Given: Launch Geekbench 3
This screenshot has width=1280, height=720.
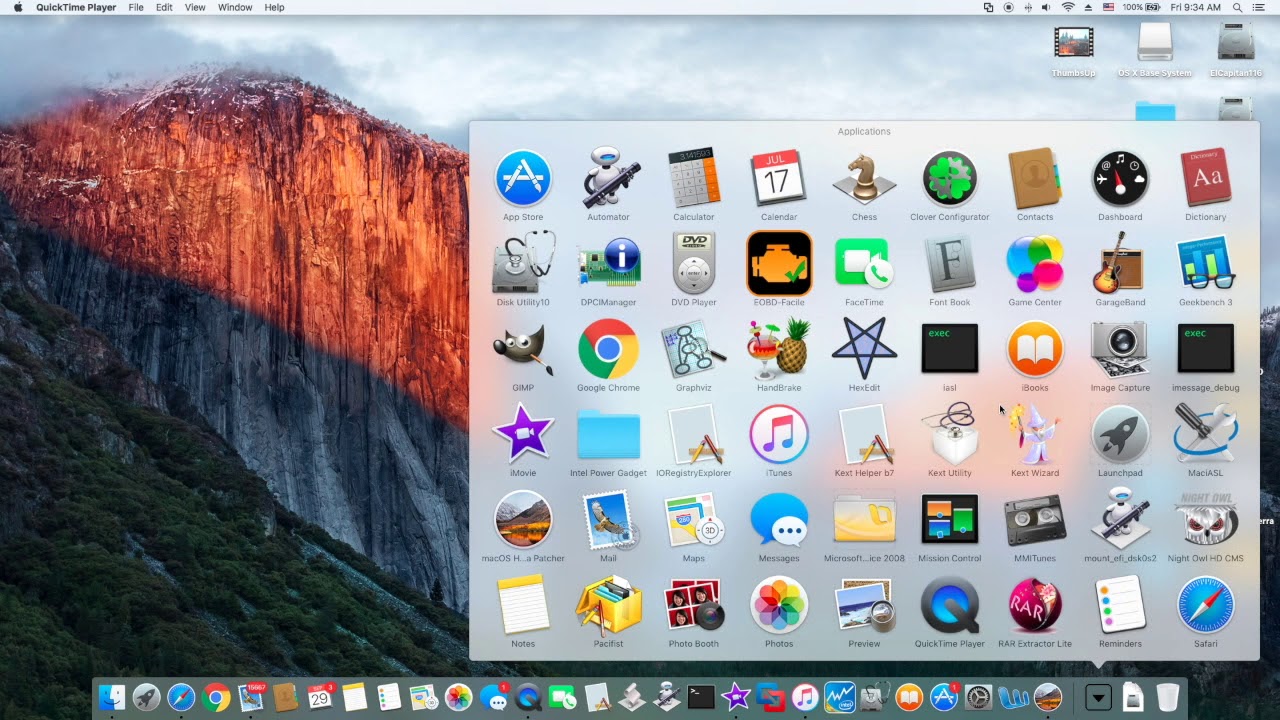Looking at the screenshot, I should pyautogui.click(x=1205, y=264).
